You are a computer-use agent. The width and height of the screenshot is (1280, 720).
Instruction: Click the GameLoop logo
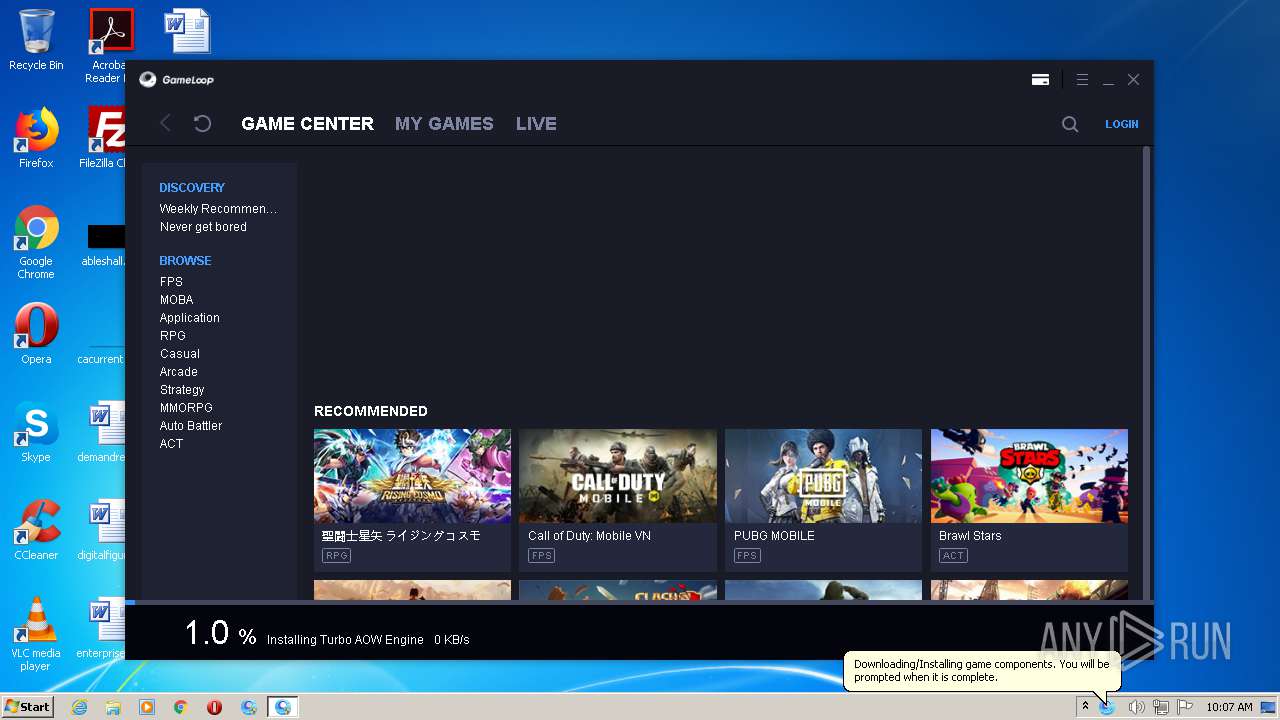coord(176,79)
